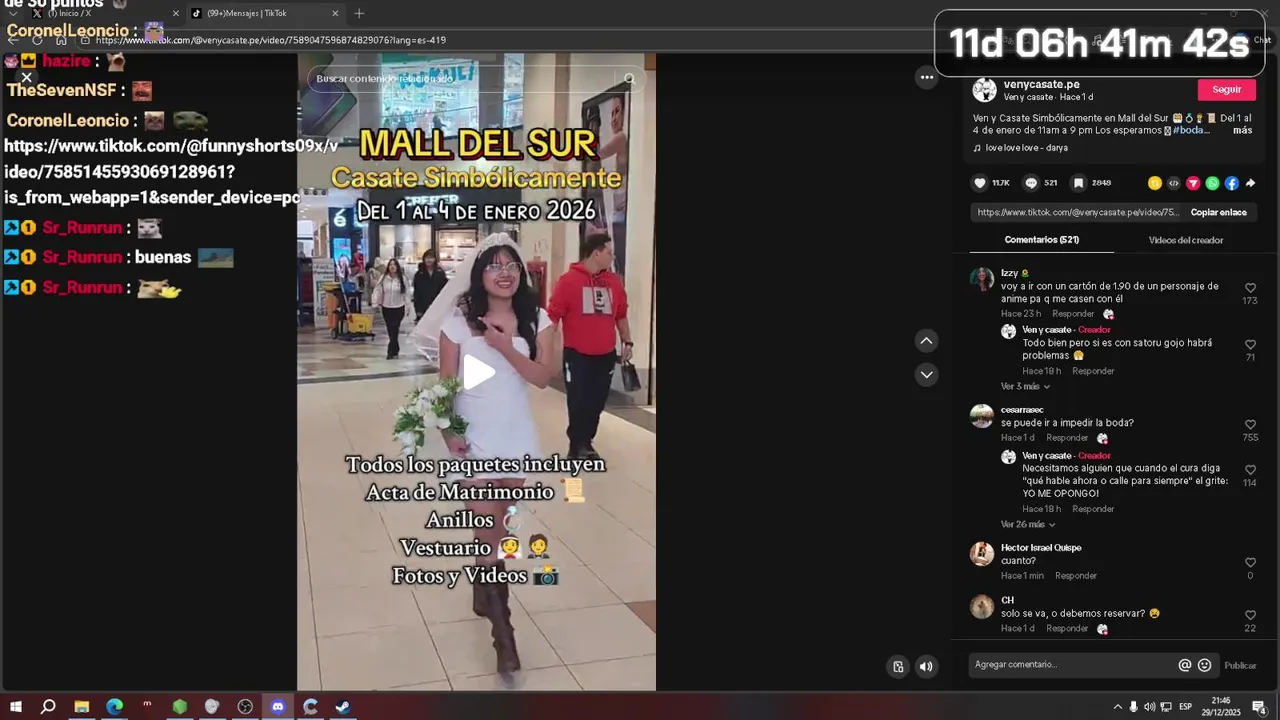Open File Explorer from the taskbar
Viewport: 1280px width, 720px height.
(x=81, y=707)
